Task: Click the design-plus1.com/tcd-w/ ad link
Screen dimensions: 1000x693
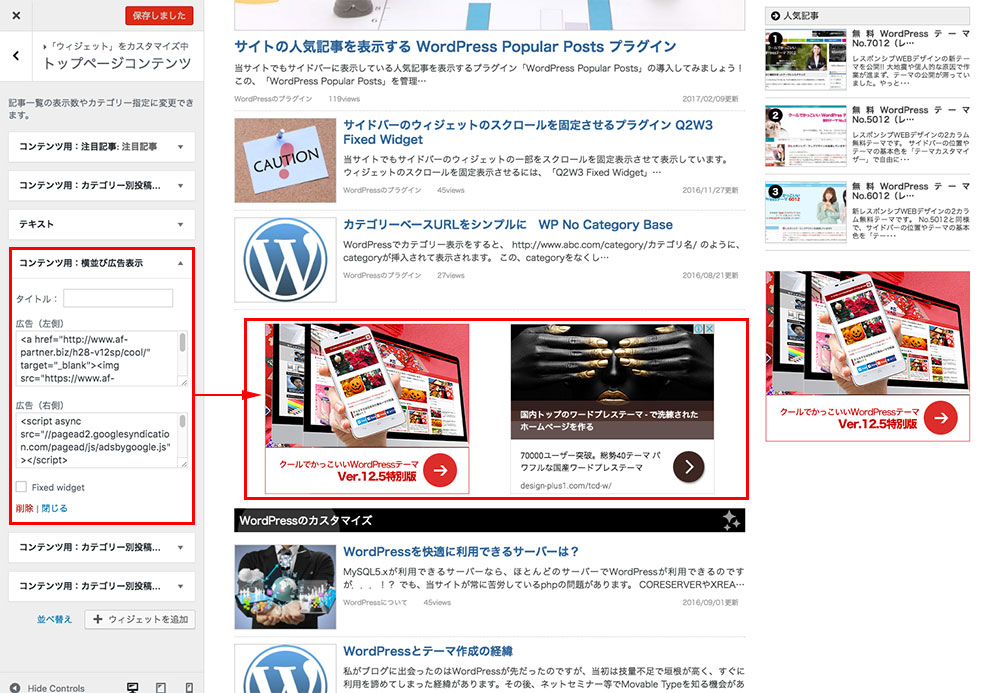Action: (566, 485)
